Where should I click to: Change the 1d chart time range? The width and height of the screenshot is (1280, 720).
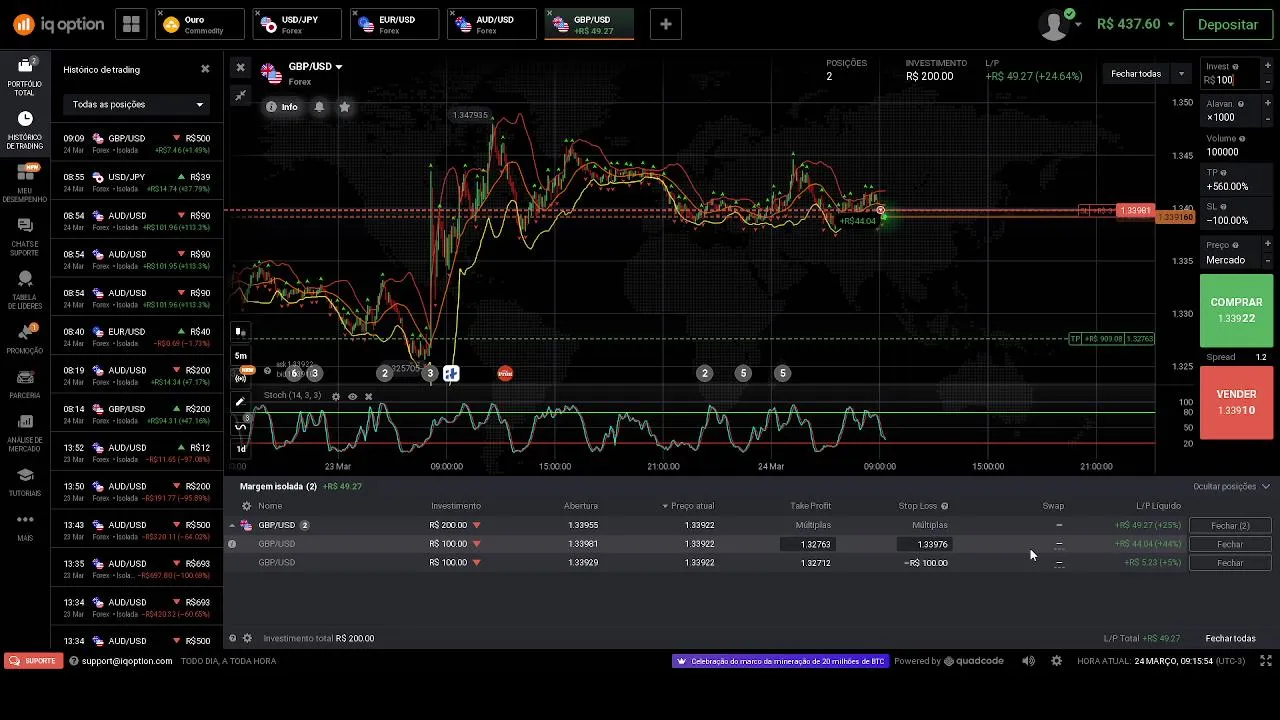pos(240,449)
